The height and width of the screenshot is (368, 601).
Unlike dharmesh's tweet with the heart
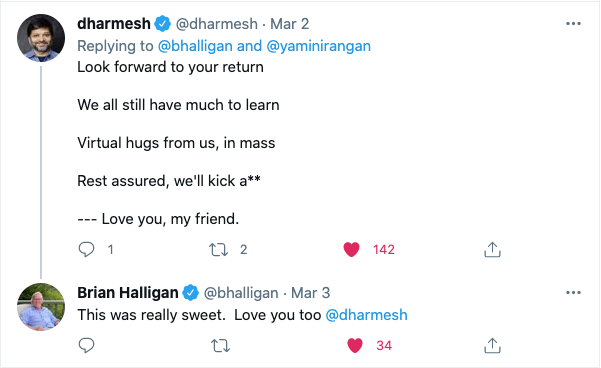(x=351, y=250)
